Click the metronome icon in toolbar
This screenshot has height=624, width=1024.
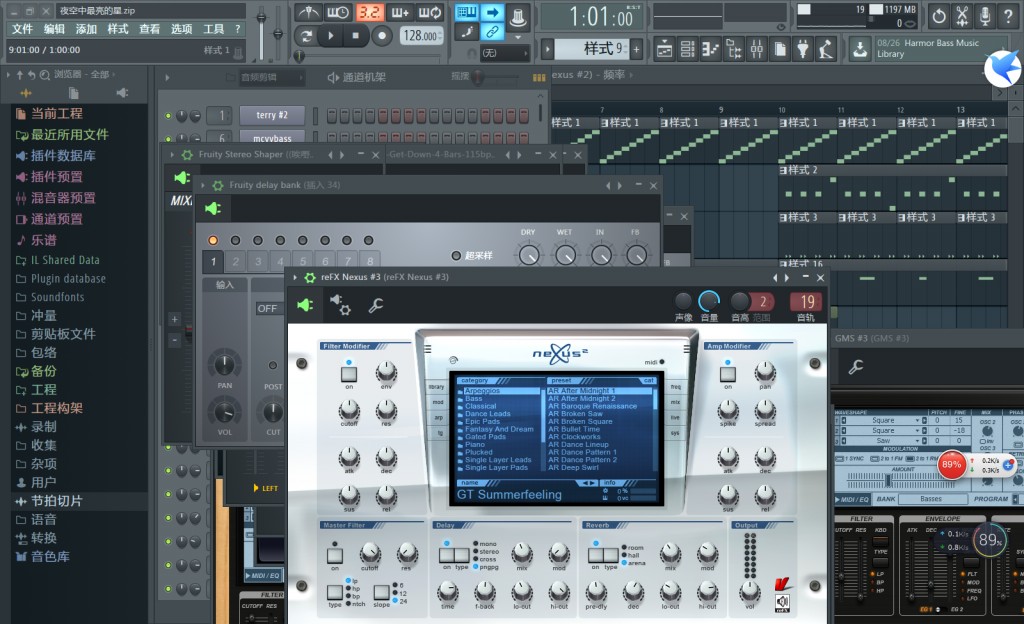click(308, 12)
